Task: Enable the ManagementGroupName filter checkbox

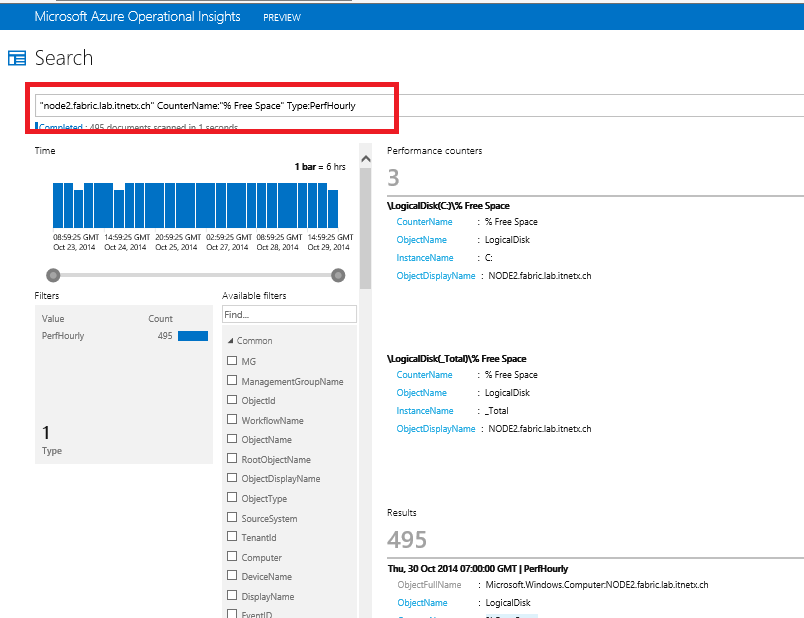Action: (232, 381)
